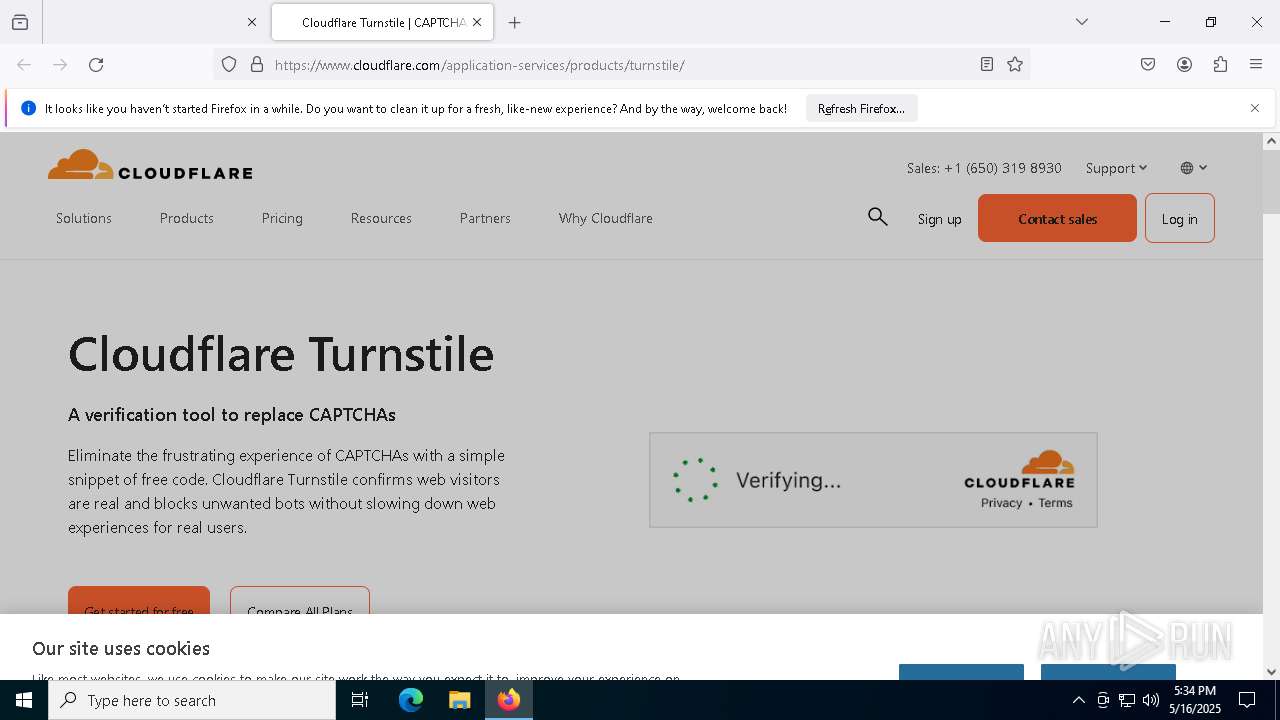
Task: Click the scroll down arrow
Action: [x=1271, y=672]
